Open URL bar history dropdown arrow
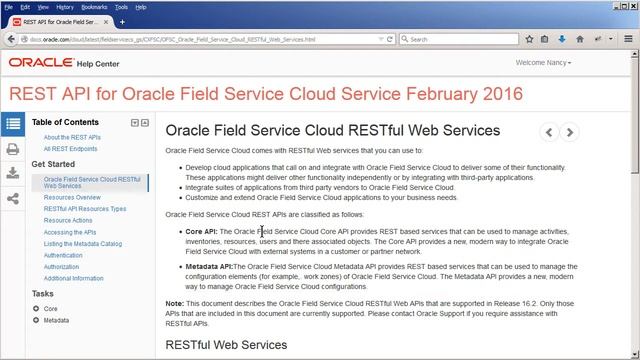The width and height of the screenshot is (640, 360). 381,39
